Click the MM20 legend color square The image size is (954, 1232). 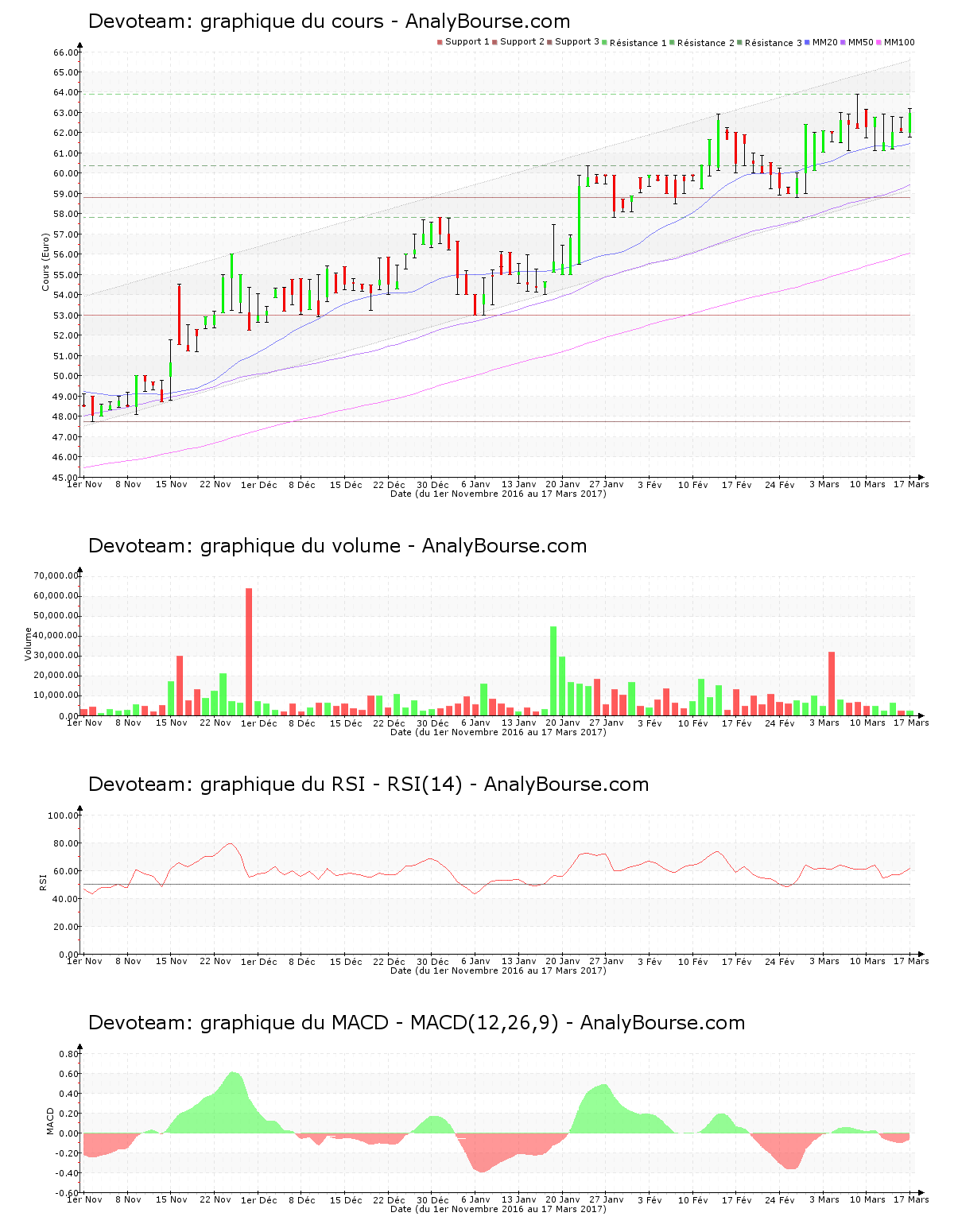click(808, 42)
